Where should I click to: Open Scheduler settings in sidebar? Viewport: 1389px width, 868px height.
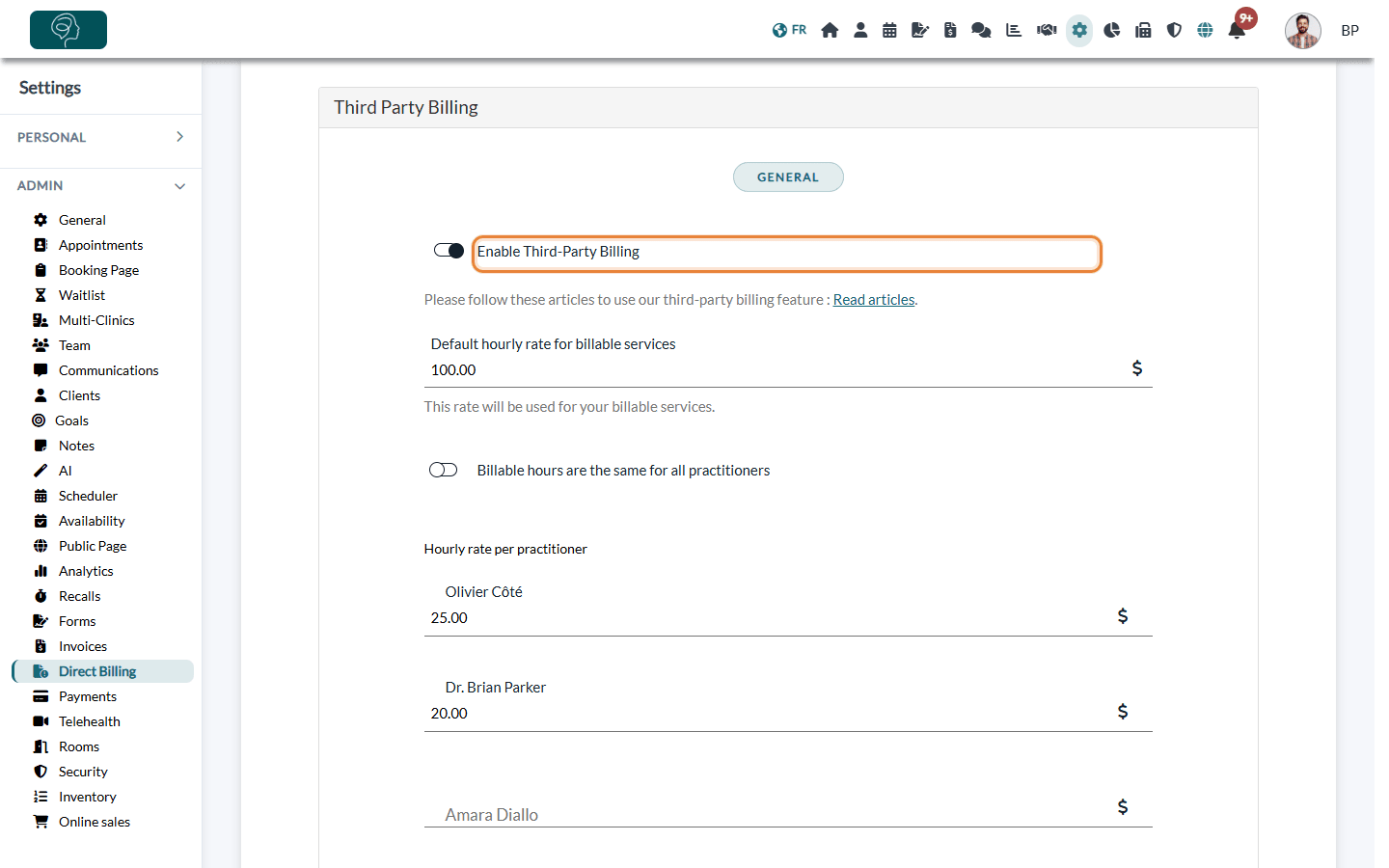tap(88, 496)
